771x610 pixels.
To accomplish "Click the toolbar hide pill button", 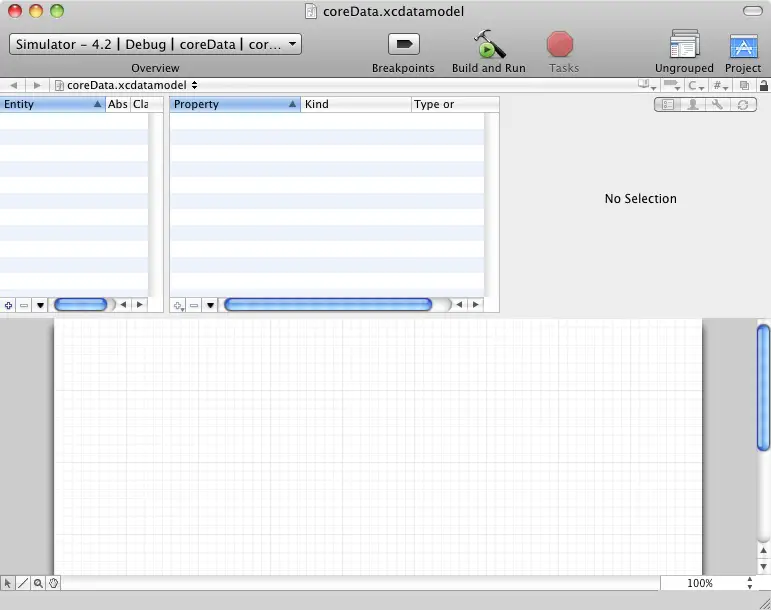I will pyautogui.click(x=753, y=11).
